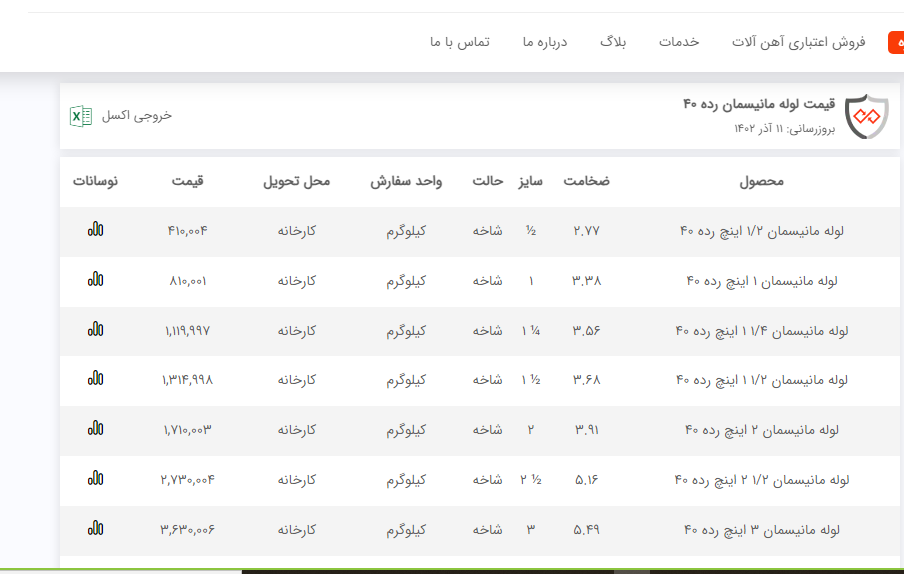Click chart icon for 2 1/2 inch pipe
Viewport: 904px width, 574px height.
[x=95, y=478]
